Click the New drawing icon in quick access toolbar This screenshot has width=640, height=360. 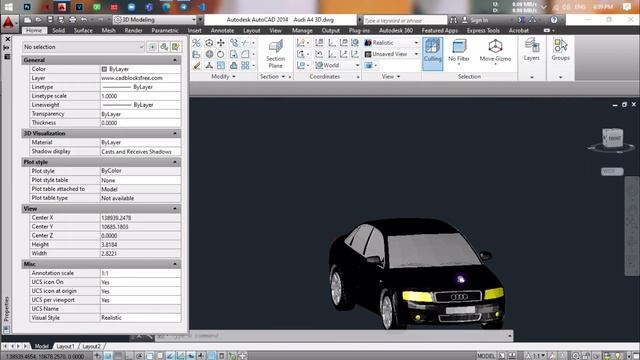27,20
